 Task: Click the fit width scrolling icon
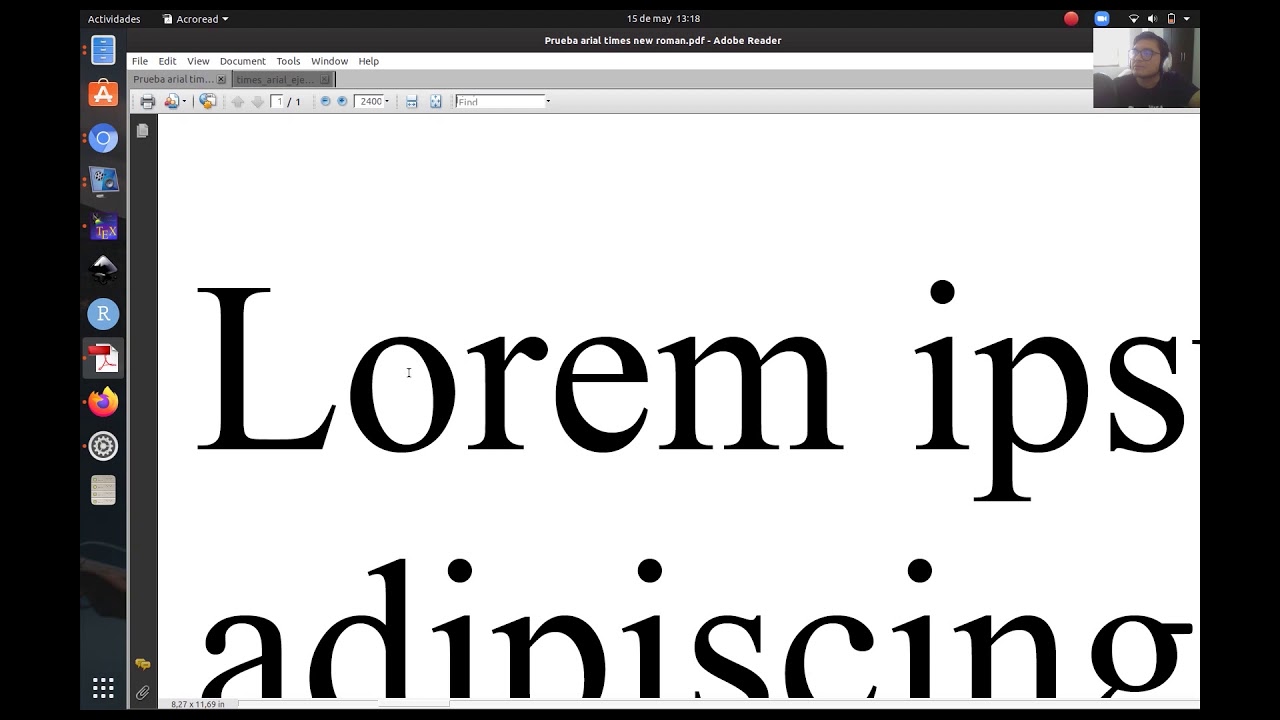pyautogui.click(x=411, y=102)
